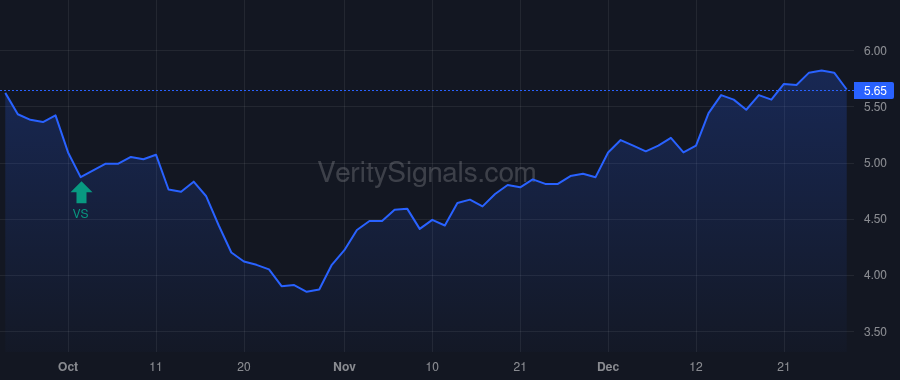This screenshot has height=380, width=900.
Task: Click the green VS up-arrow signal marker
Action: 82,192
